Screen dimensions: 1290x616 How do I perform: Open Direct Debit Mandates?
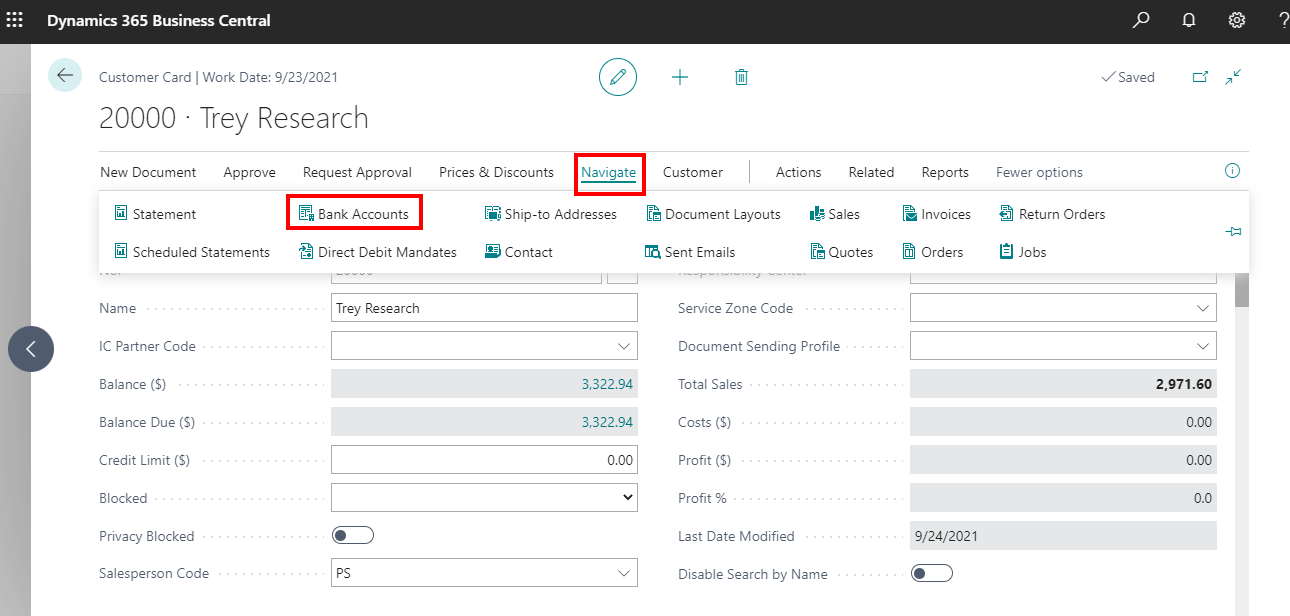pos(378,252)
